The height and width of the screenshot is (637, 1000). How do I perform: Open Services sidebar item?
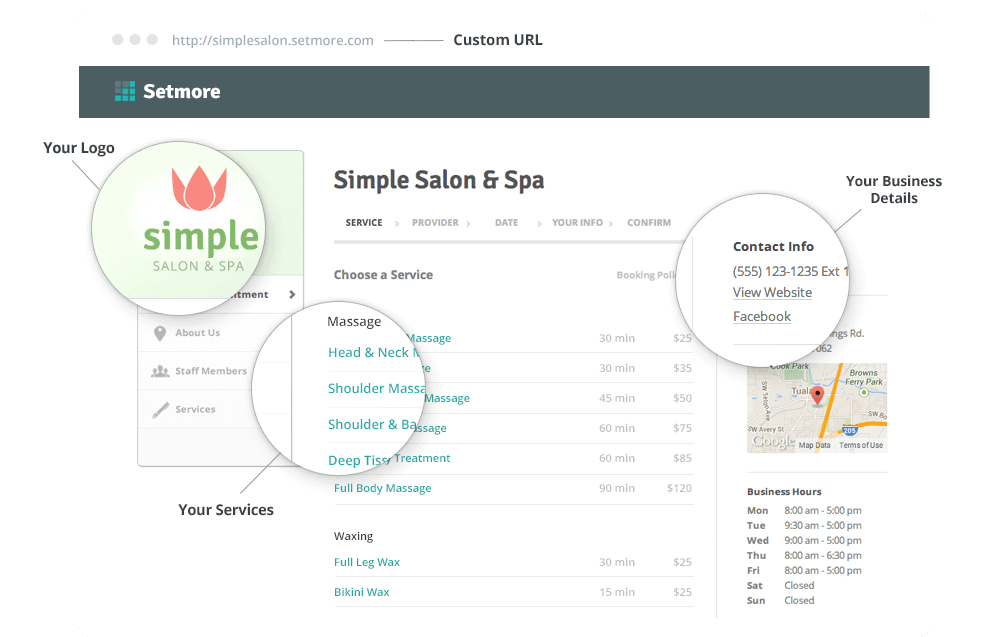click(195, 409)
